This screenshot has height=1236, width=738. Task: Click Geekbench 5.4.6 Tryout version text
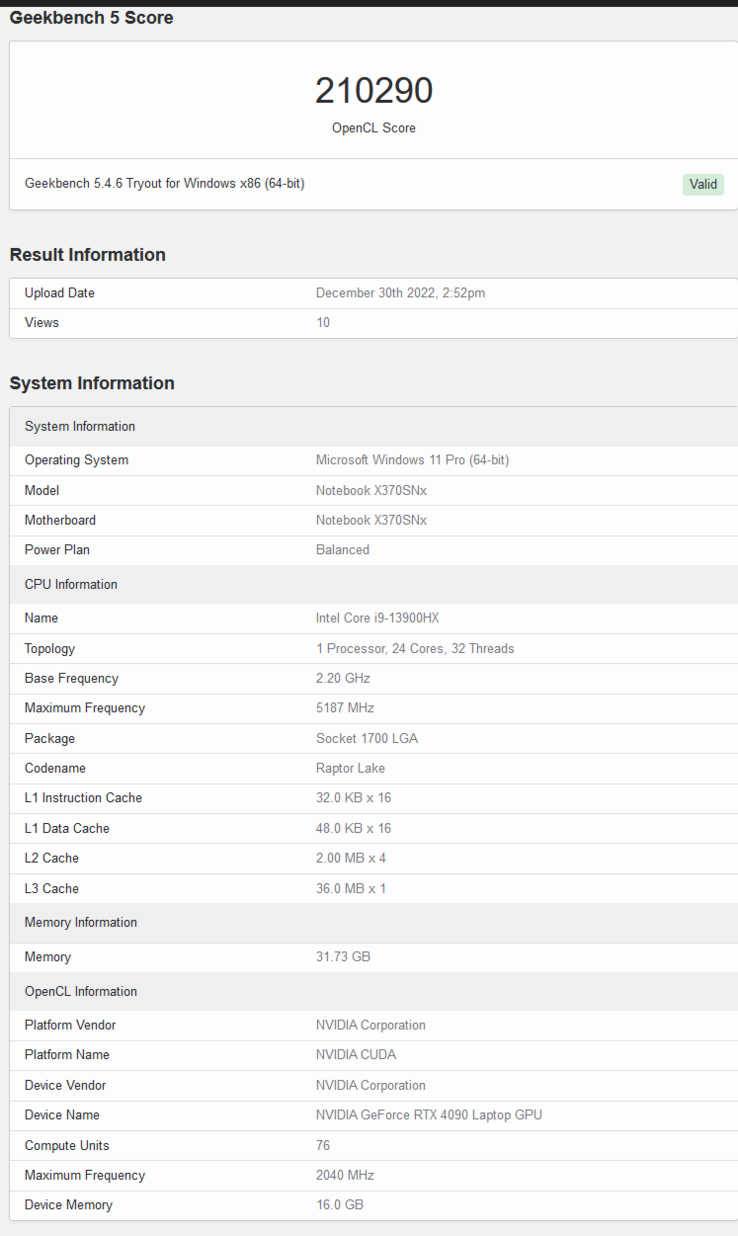(x=164, y=184)
